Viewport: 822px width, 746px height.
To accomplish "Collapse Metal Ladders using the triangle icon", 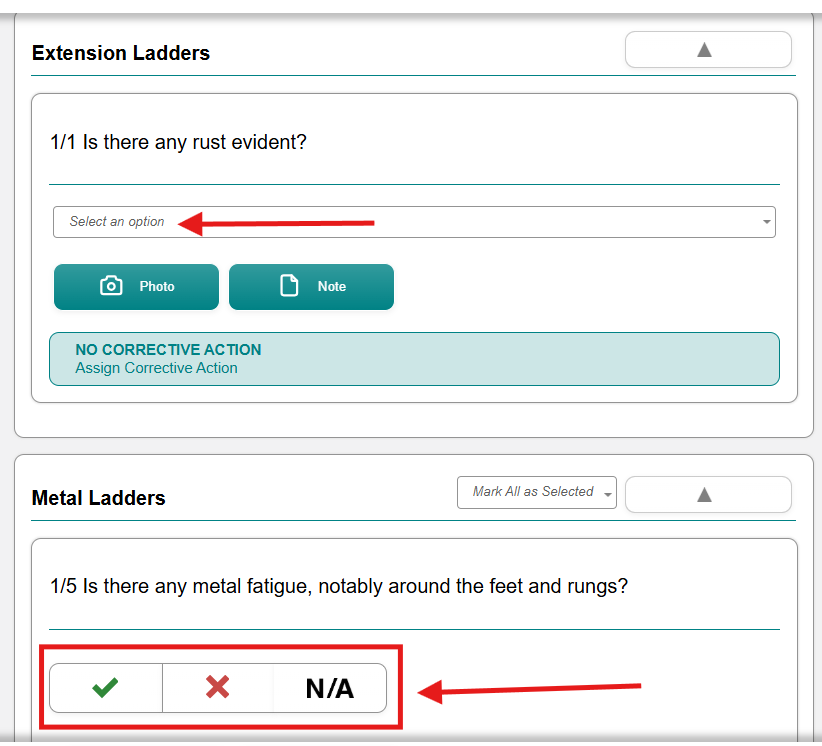I will [x=704, y=494].
